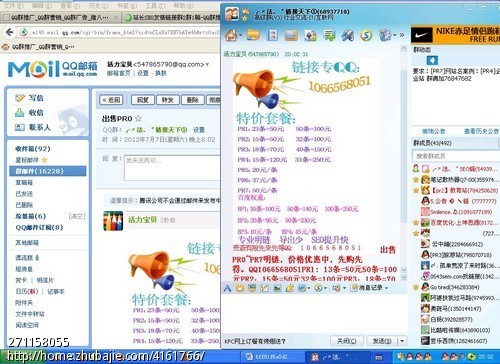Click the window shake icon in chat toolbar
The width and height of the screenshot is (500, 364).
(x=264, y=288)
